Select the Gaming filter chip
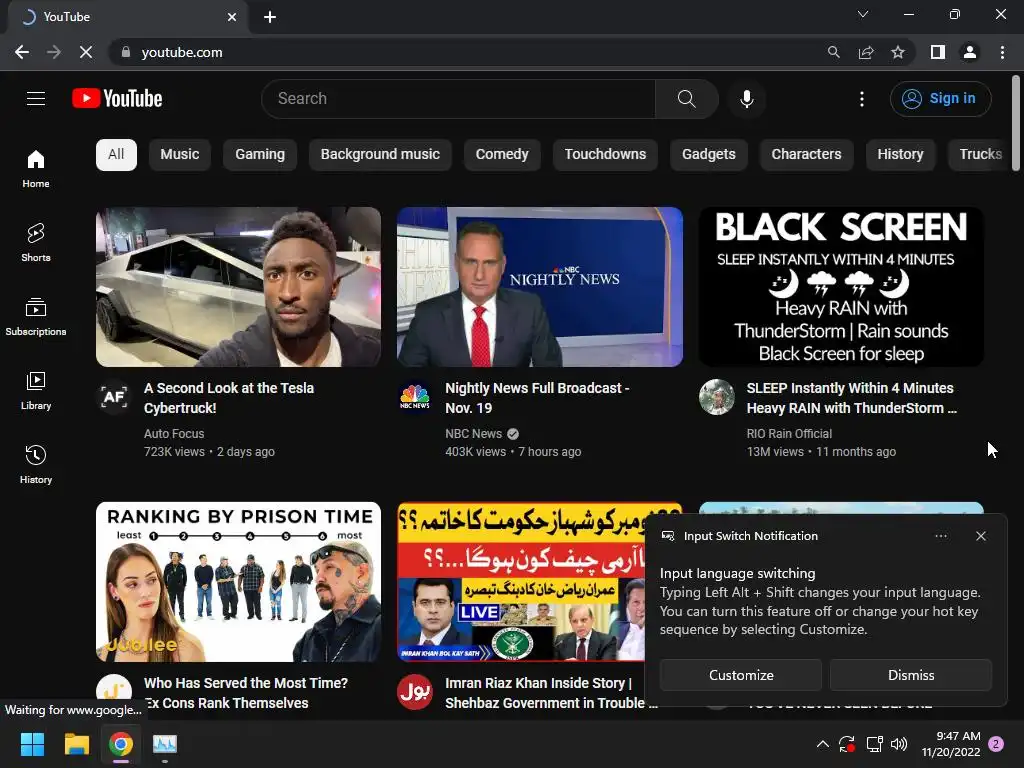The height and width of the screenshot is (768, 1024). coord(260,155)
